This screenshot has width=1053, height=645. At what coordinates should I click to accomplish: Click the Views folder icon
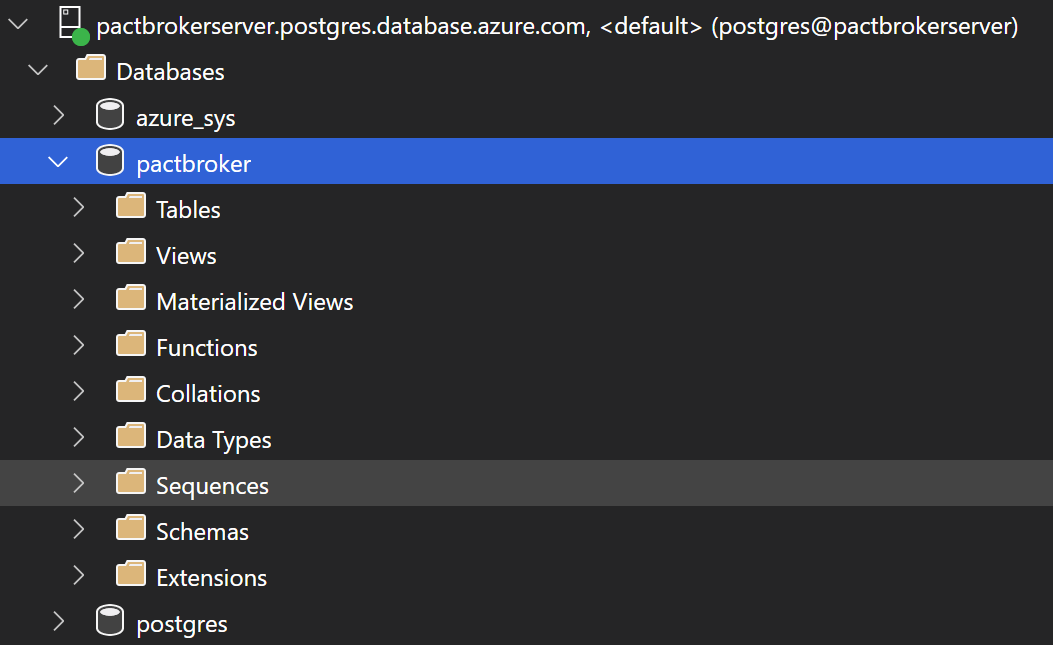click(x=130, y=252)
